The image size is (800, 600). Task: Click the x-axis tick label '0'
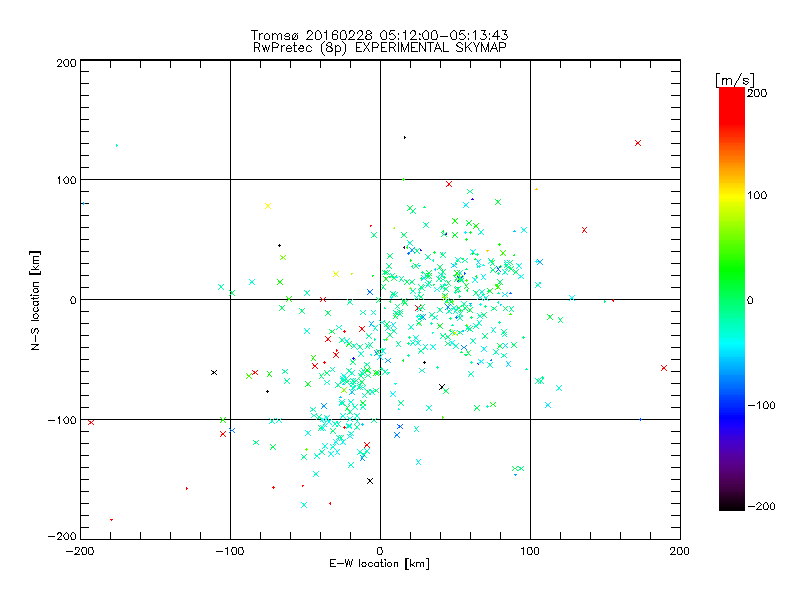click(380, 551)
